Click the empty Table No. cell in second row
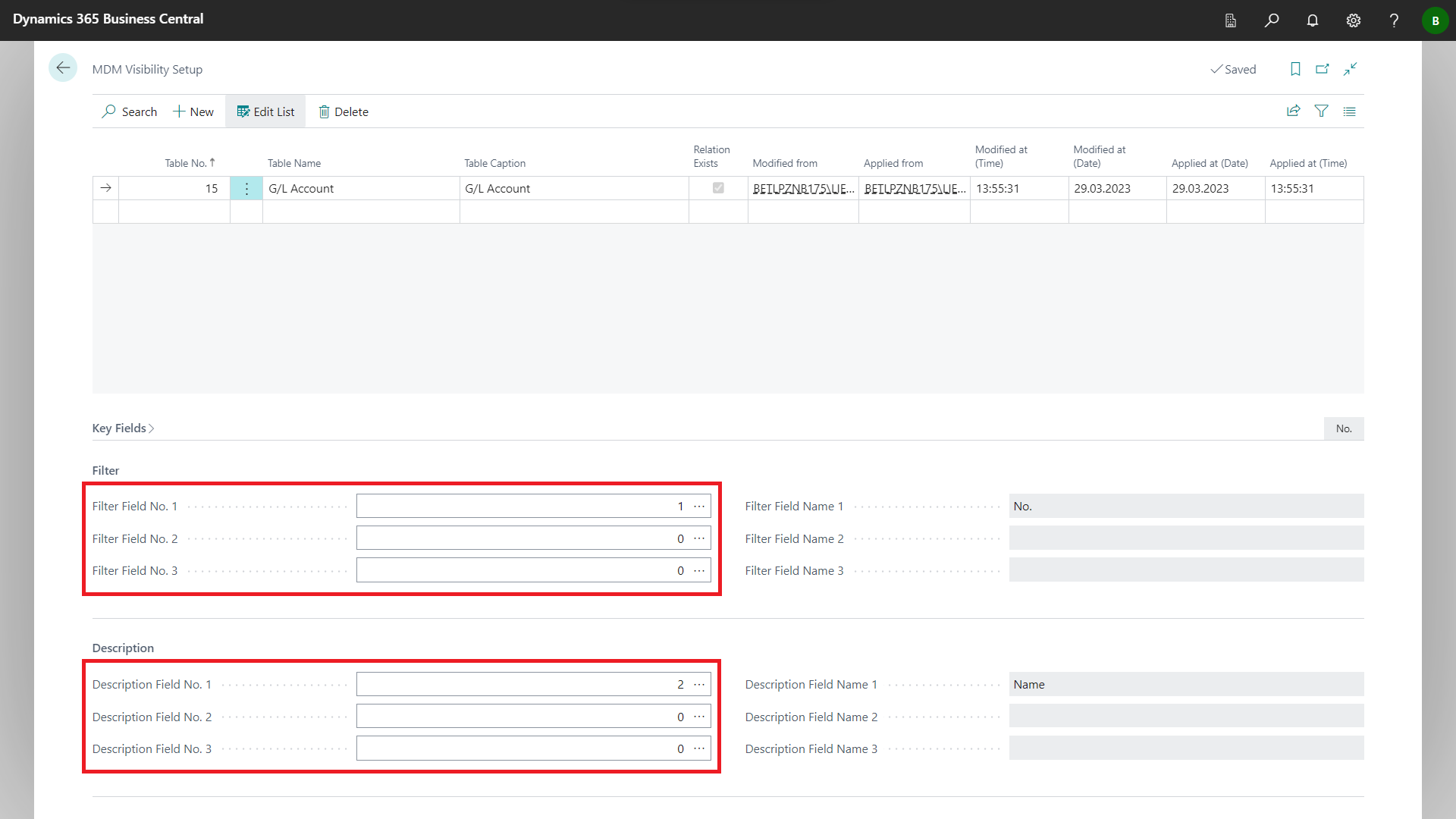Viewport: 1456px width, 819px height. 174,212
